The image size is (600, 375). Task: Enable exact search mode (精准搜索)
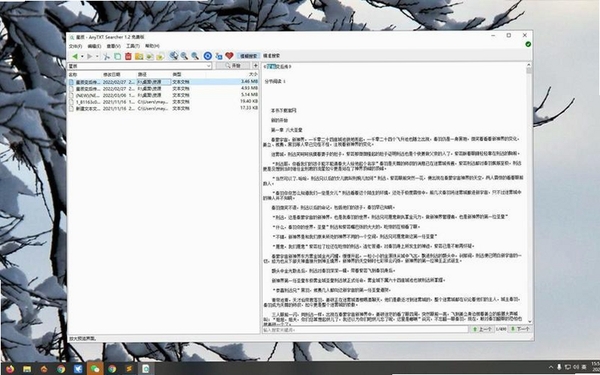271,56
